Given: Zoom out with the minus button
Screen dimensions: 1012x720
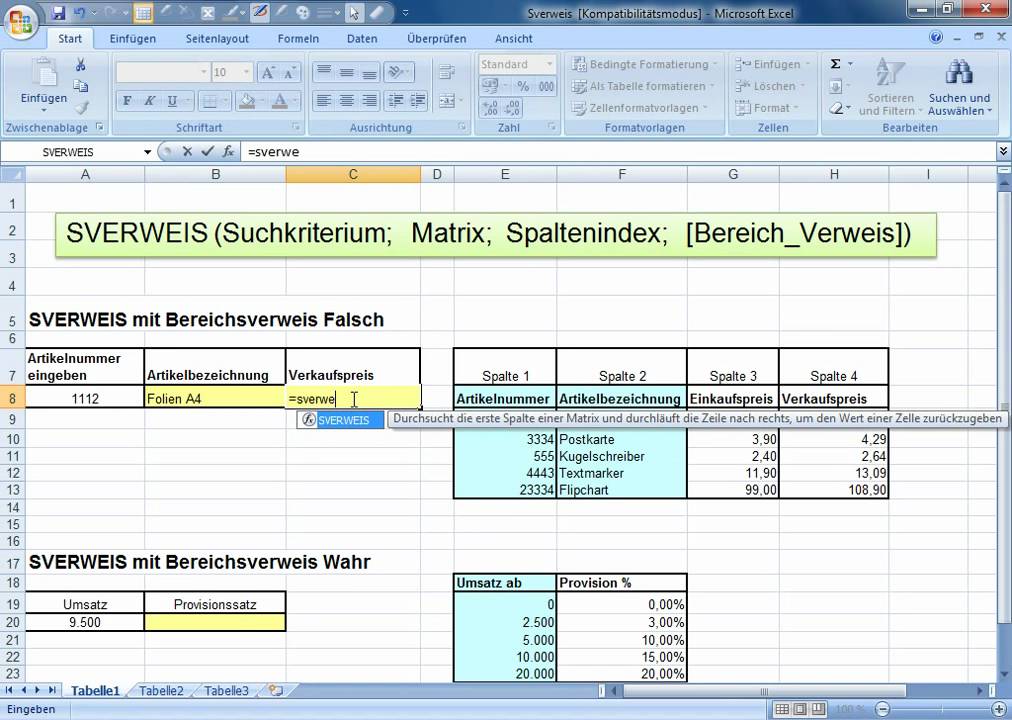Looking at the screenshot, I should (x=882, y=709).
